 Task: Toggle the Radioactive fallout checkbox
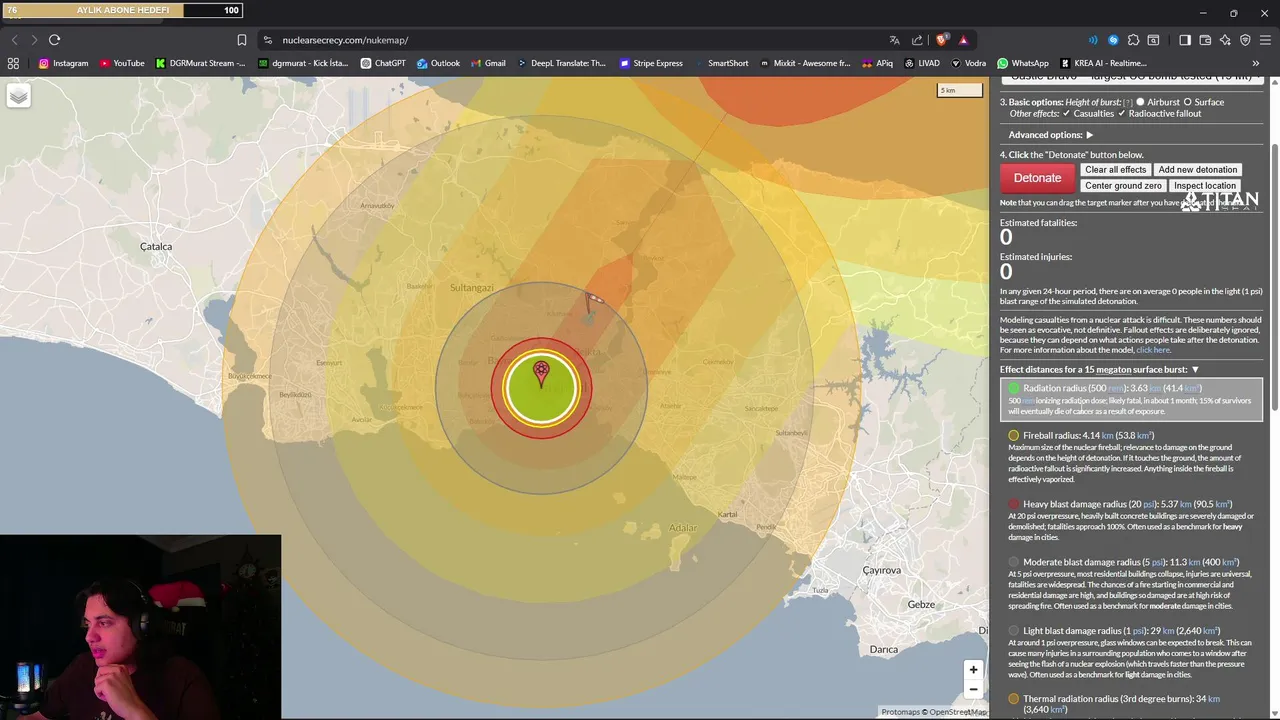[x=1121, y=113]
